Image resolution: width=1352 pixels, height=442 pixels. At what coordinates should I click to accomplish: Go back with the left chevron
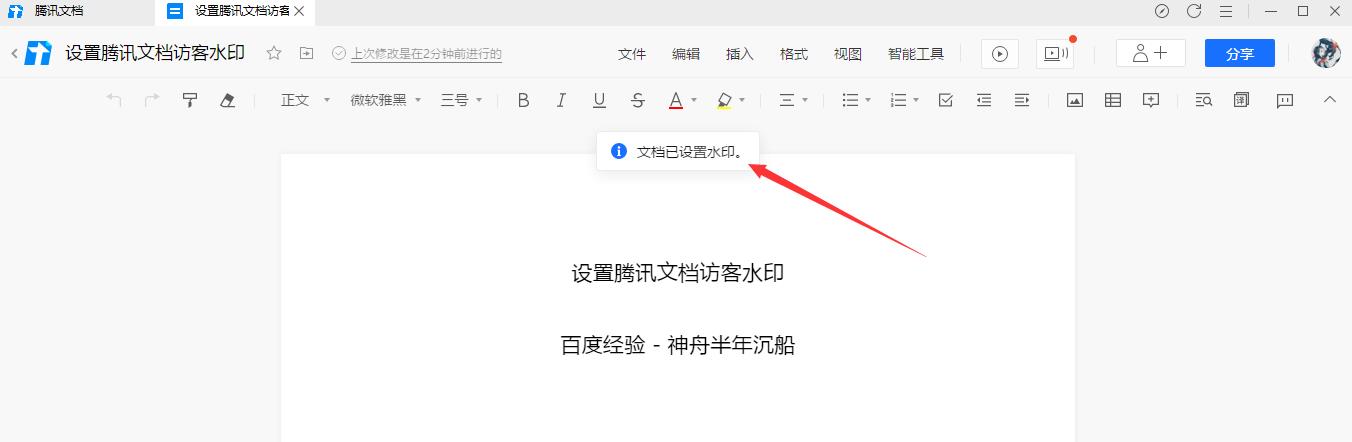point(14,54)
